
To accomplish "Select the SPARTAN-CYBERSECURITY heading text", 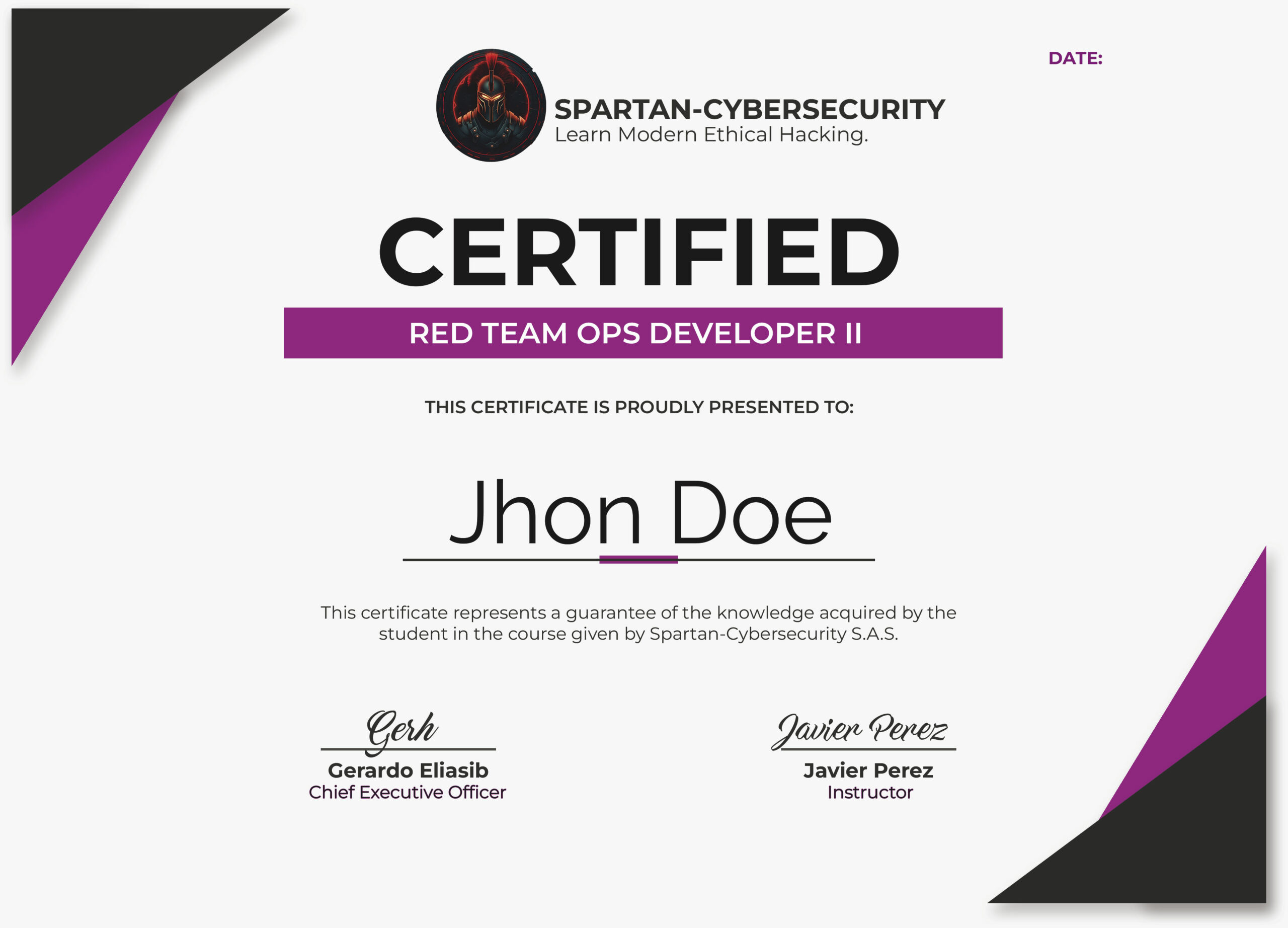I will 750,109.
